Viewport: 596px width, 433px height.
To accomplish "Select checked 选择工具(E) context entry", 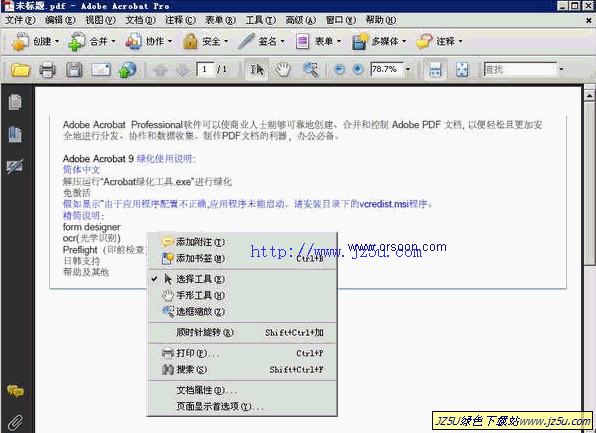I will (242, 279).
